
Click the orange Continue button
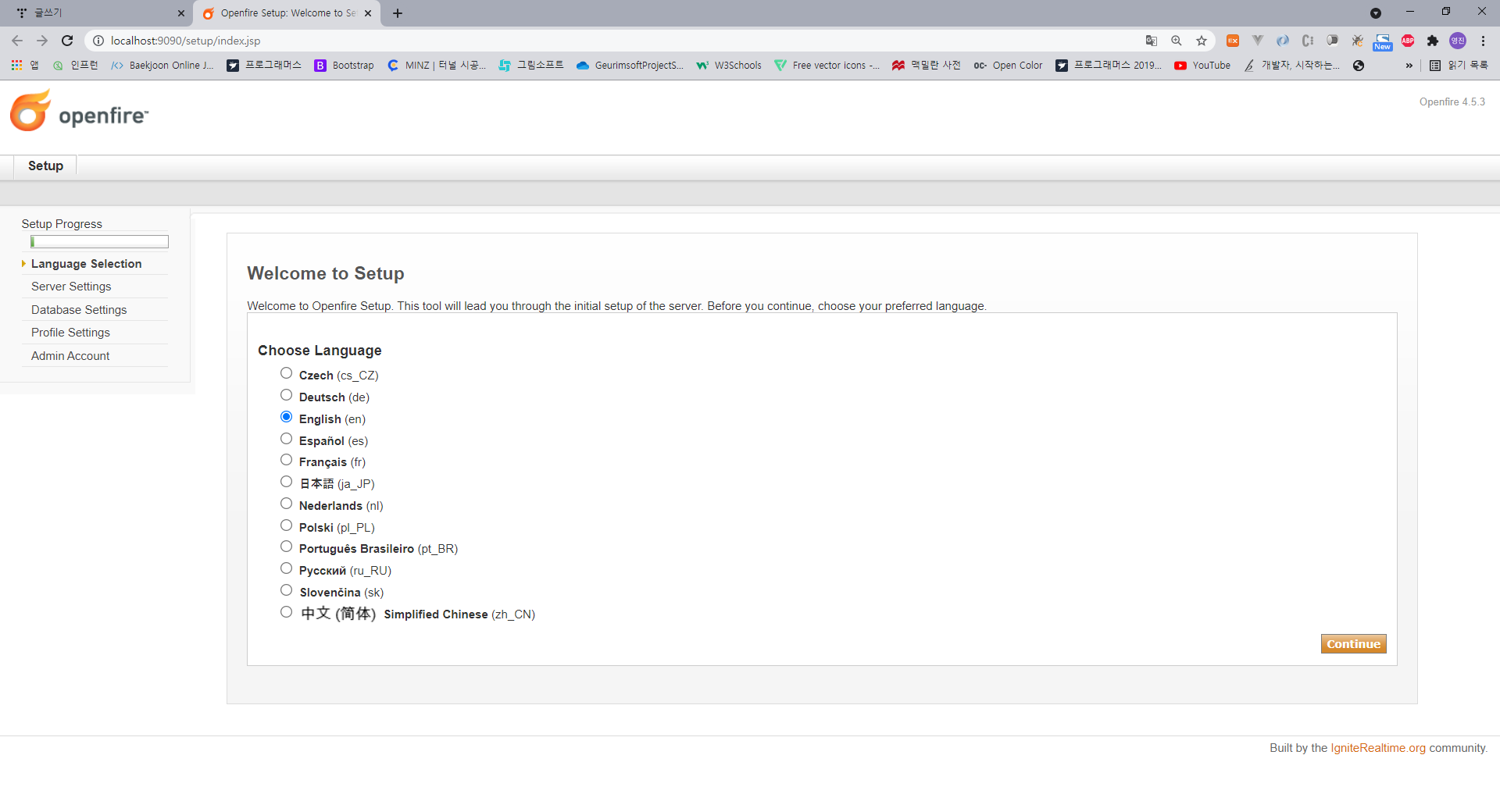(1353, 643)
